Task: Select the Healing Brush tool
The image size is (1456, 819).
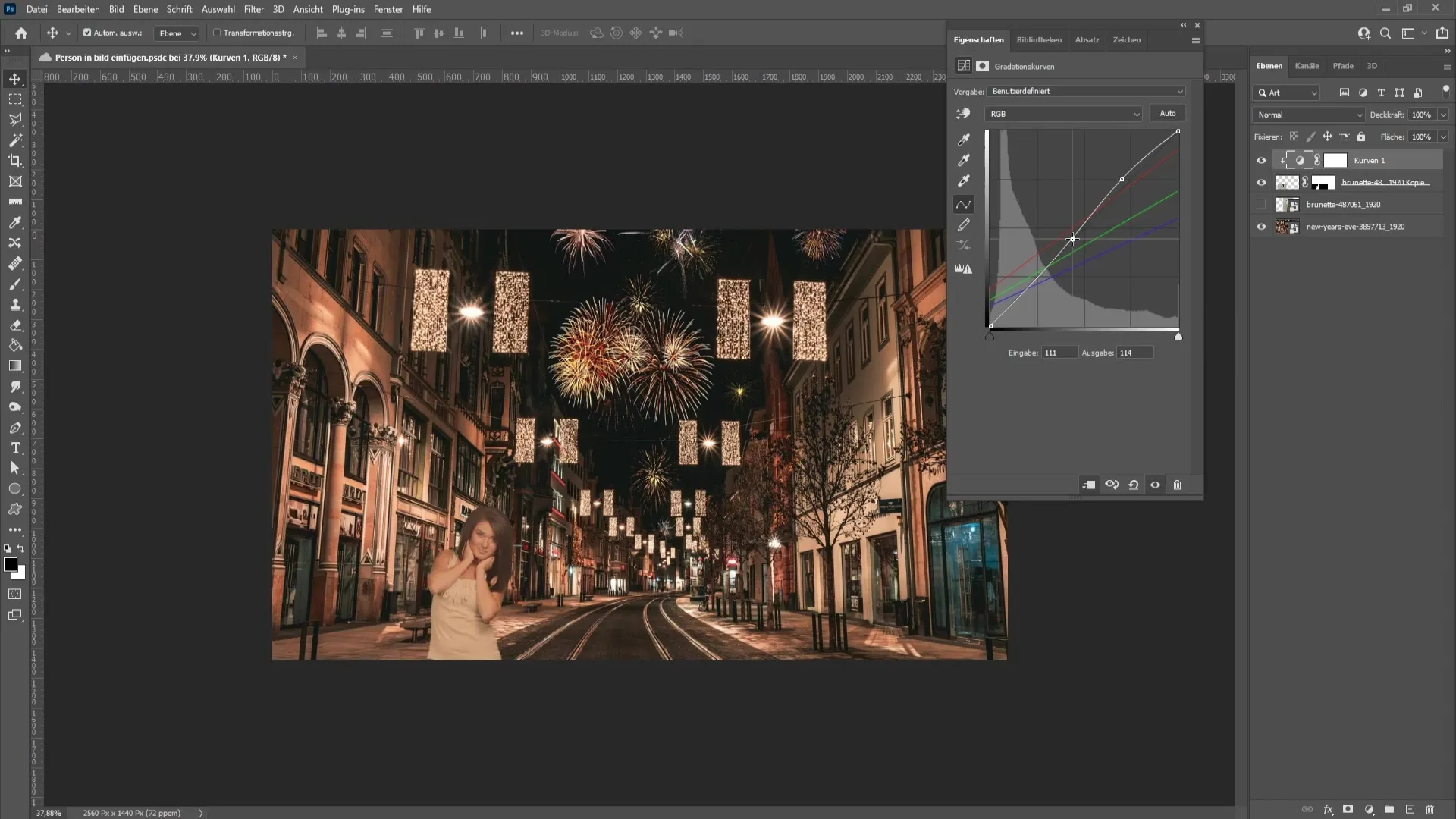Action: tap(15, 263)
